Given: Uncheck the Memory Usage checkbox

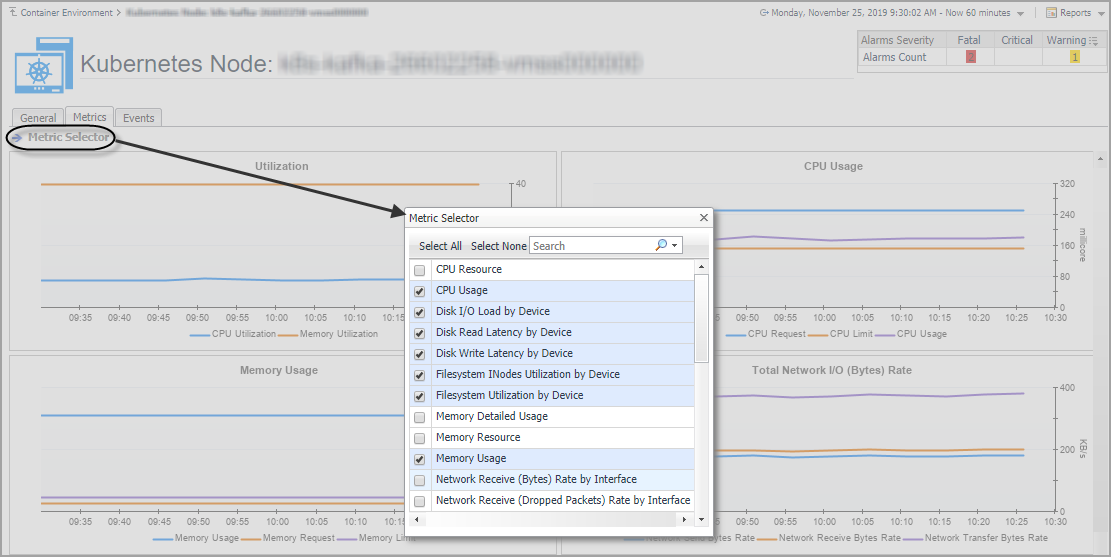Looking at the screenshot, I should coord(419,459).
